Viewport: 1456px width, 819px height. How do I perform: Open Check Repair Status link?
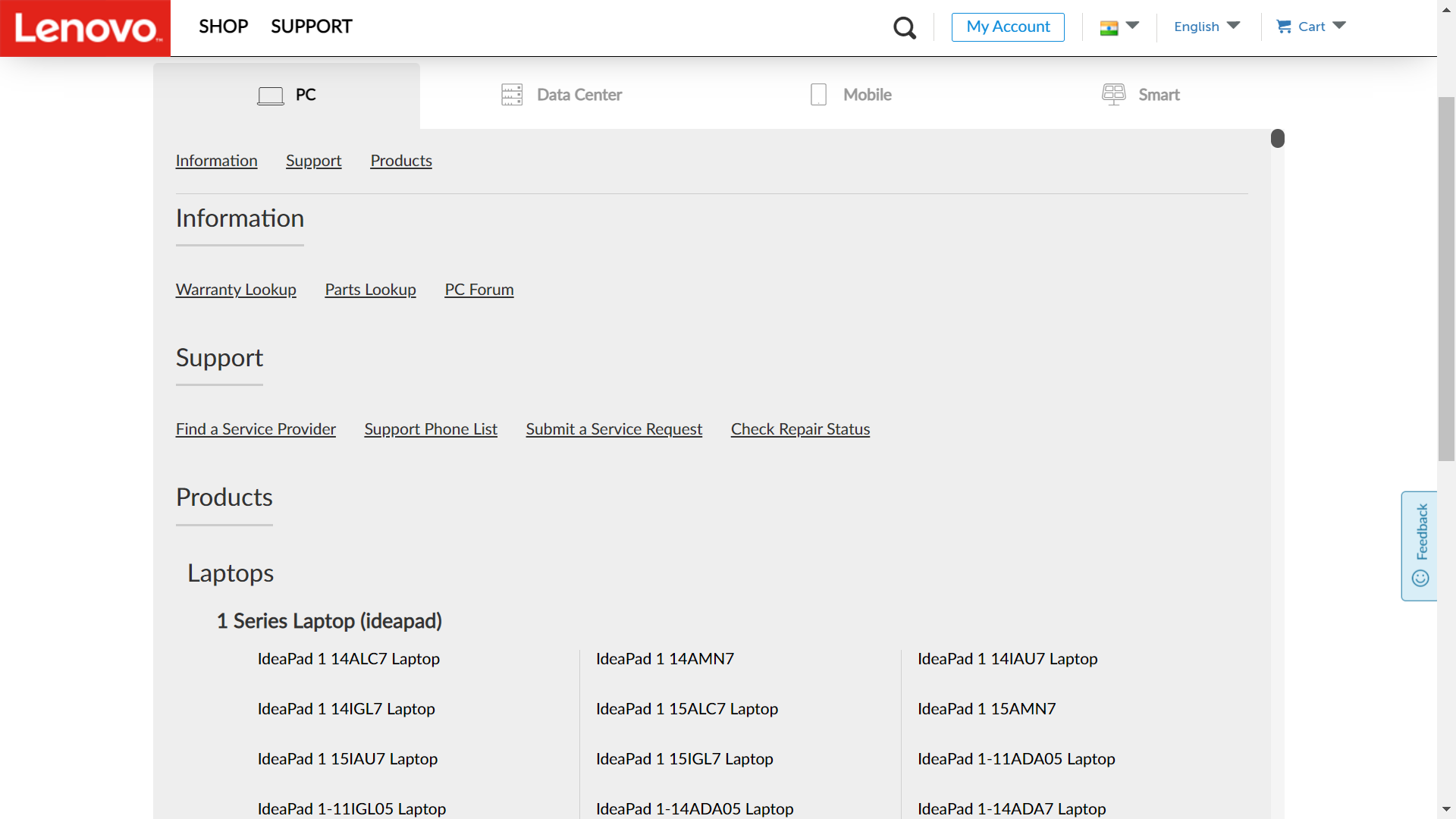(x=800, y=429)
